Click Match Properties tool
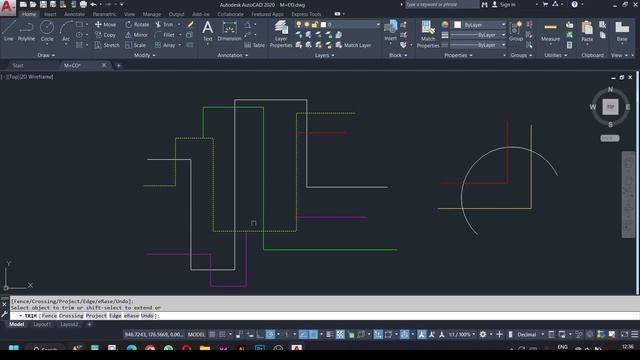The height and width of the screenshot is (360, 640). [x=428, y=34]
